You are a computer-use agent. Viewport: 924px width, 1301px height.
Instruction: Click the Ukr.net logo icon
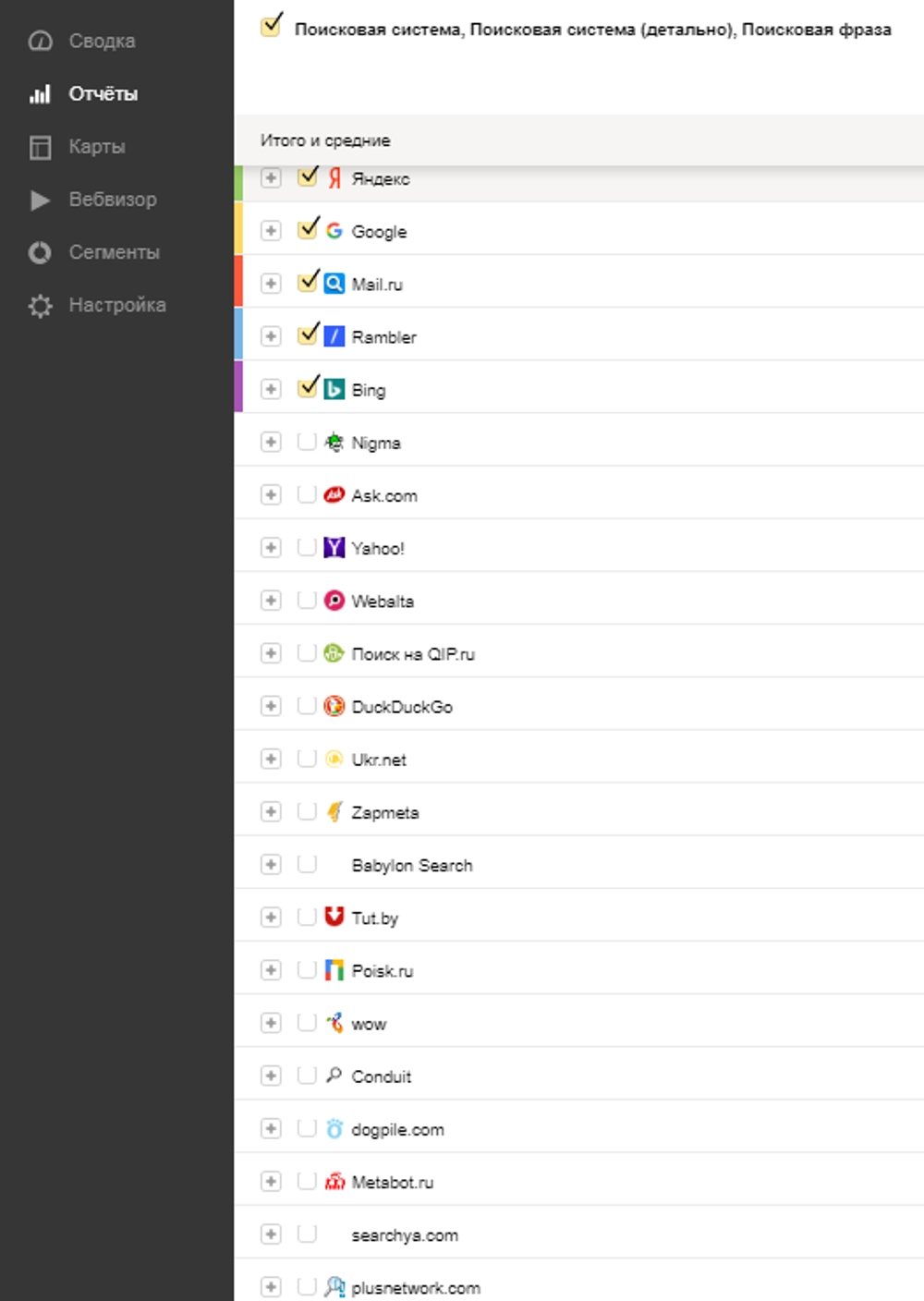pyautogui.click(x=334, y=759)
